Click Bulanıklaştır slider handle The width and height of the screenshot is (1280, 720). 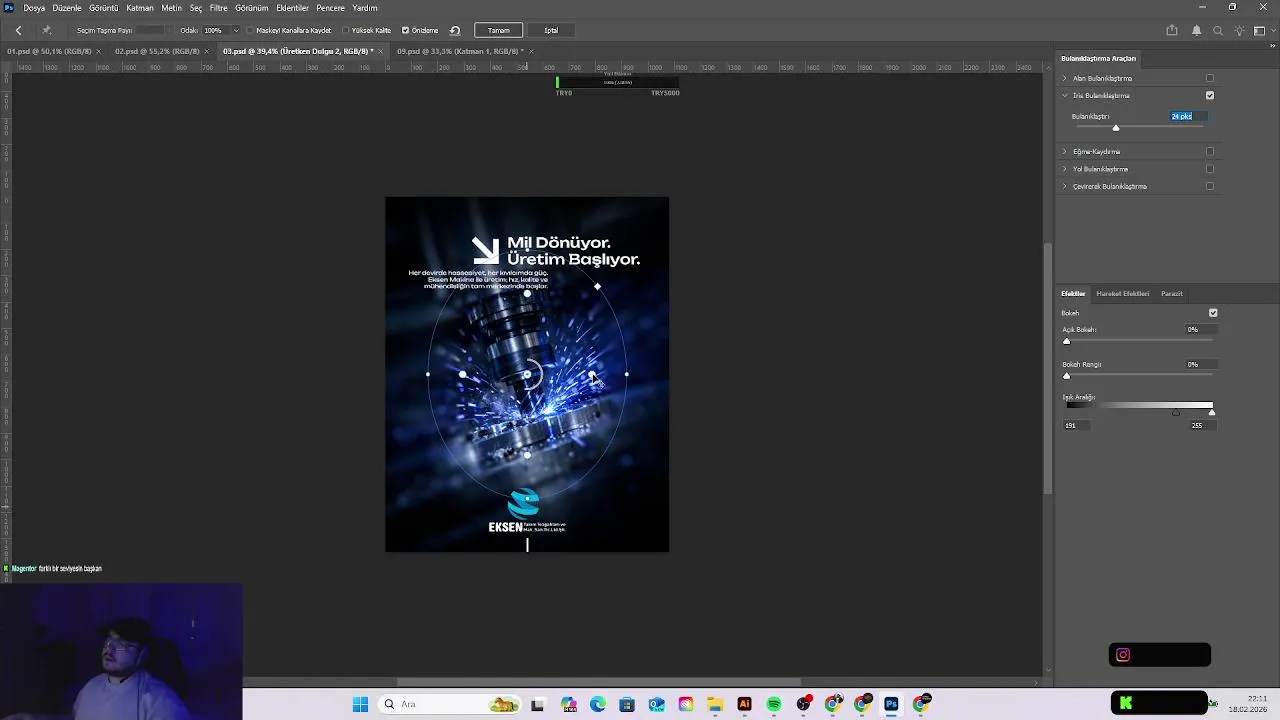[1116, 128]
